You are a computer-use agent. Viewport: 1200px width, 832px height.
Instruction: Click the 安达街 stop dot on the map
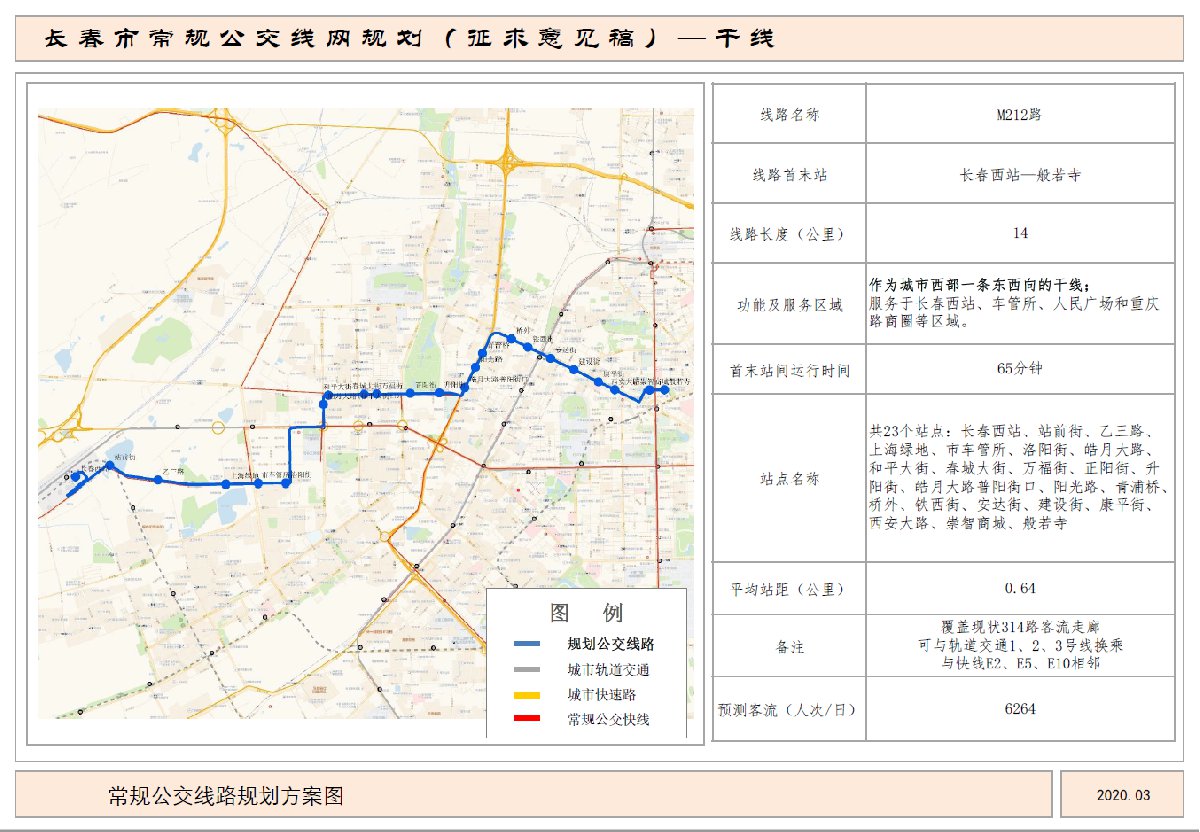(x=550, y=358)
